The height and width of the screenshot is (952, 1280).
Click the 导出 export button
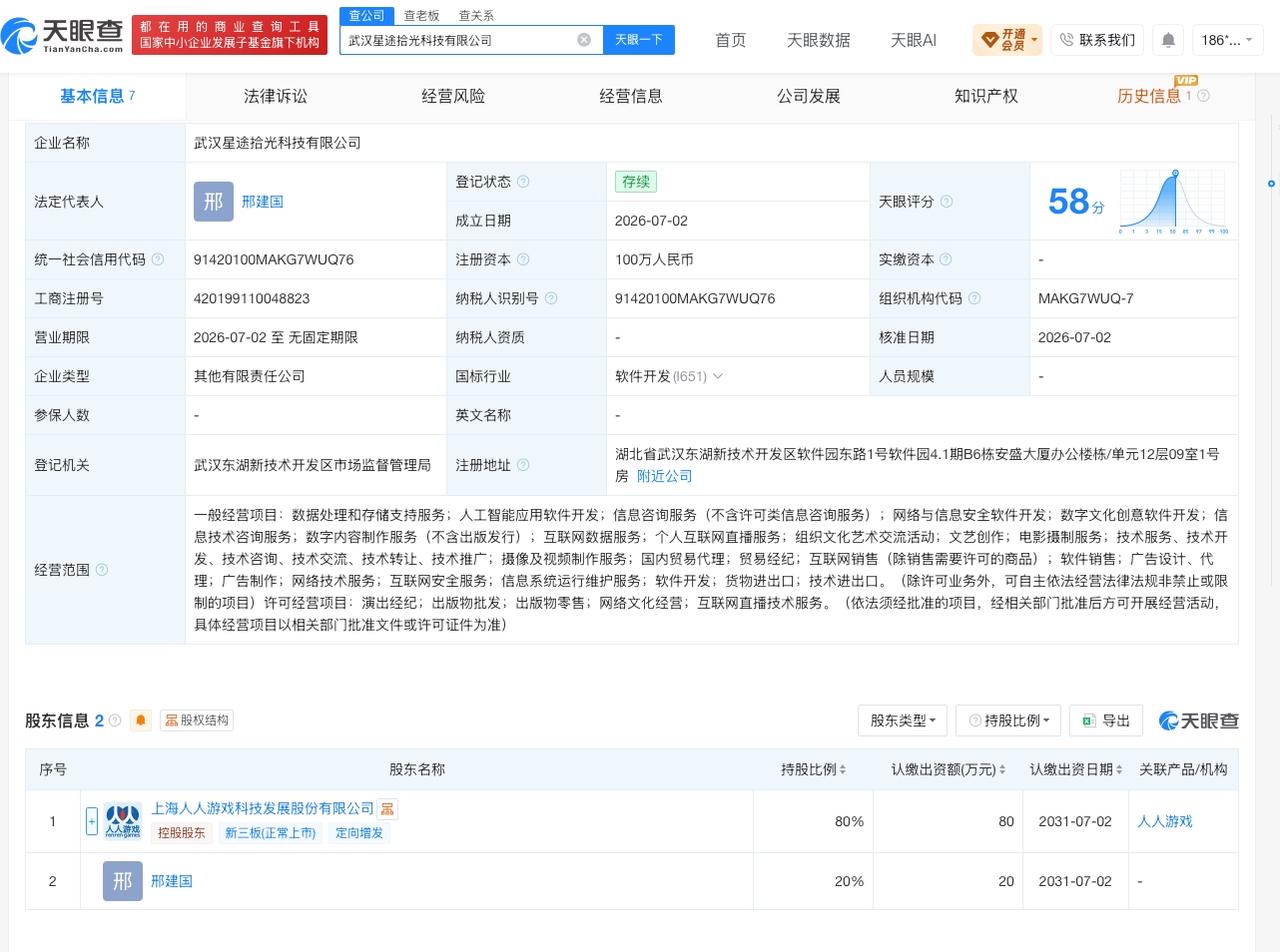pyautogui.click(x=1106, y=721)
